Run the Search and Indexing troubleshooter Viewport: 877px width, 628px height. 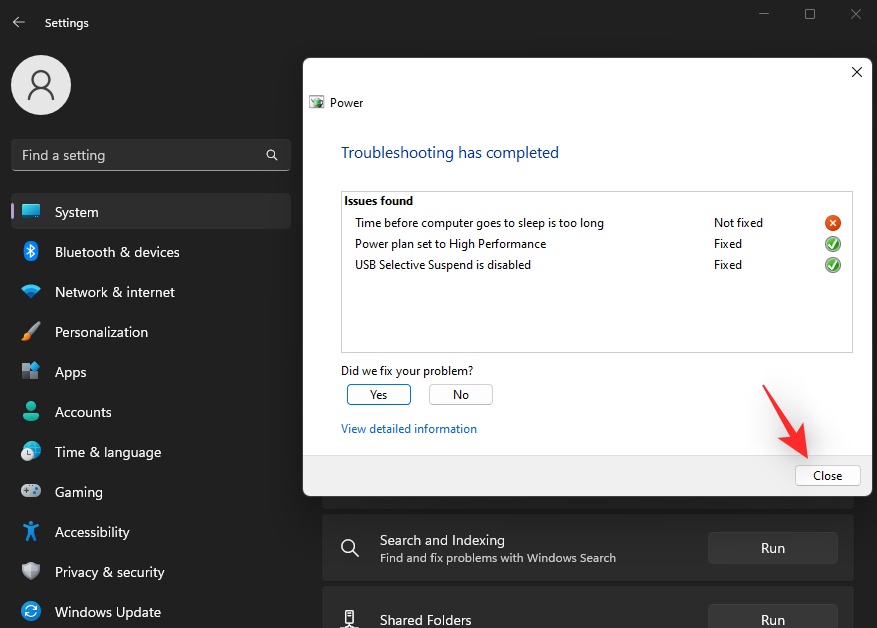click(772, 548)
